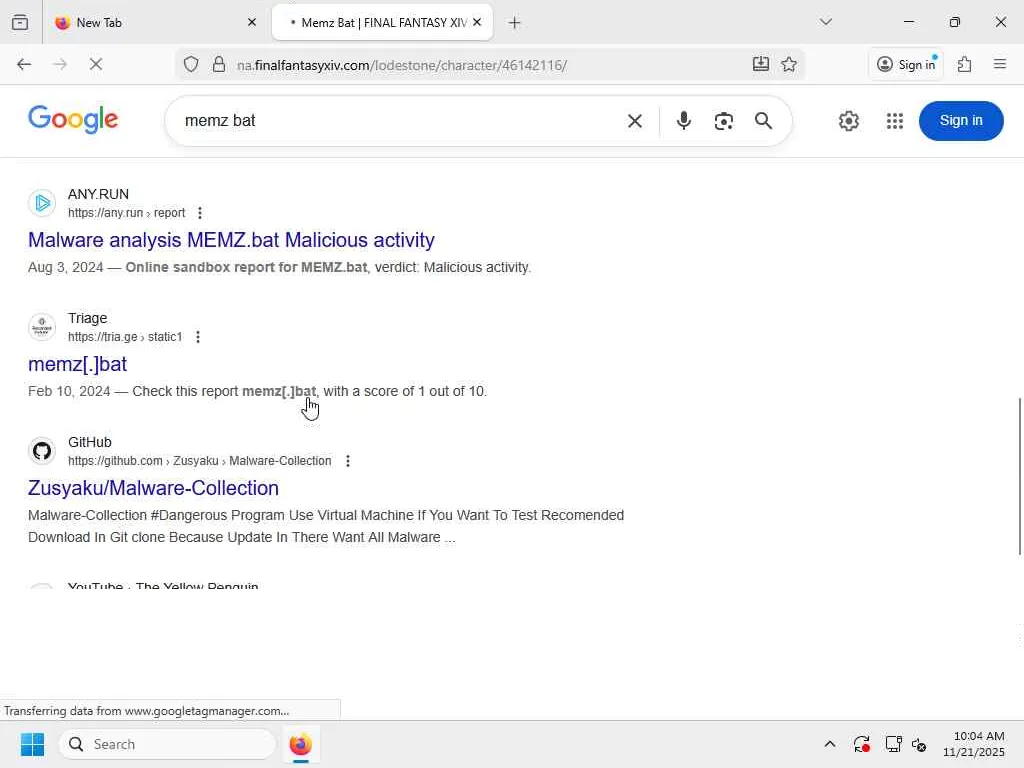
Task: Search by image with camera lens icon
Action: tap(724, 121)
